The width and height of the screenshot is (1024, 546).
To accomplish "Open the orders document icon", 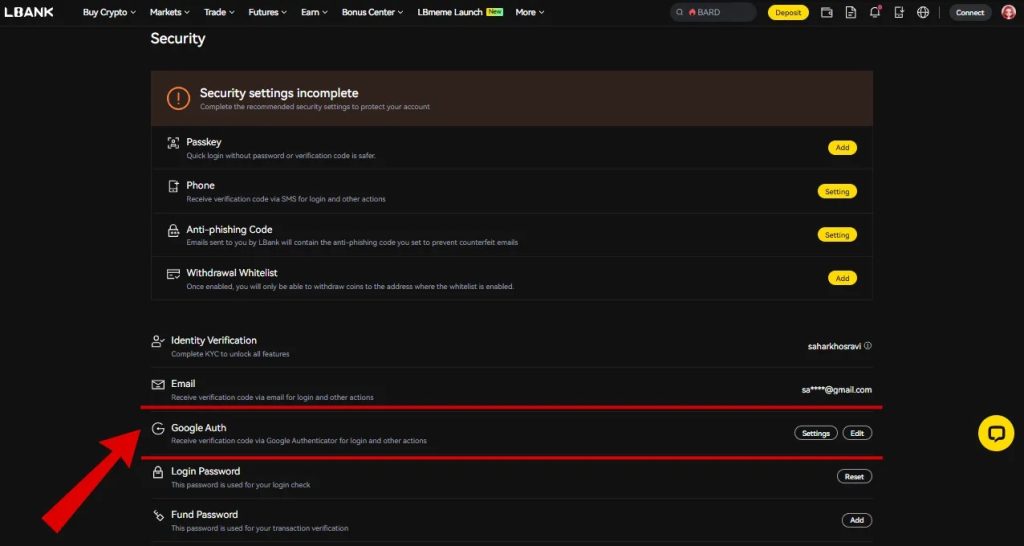I will (x=850, y=12).
